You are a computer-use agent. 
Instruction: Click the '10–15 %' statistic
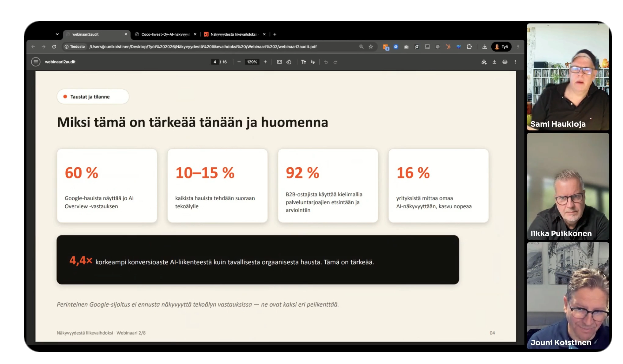click(205, 173)
